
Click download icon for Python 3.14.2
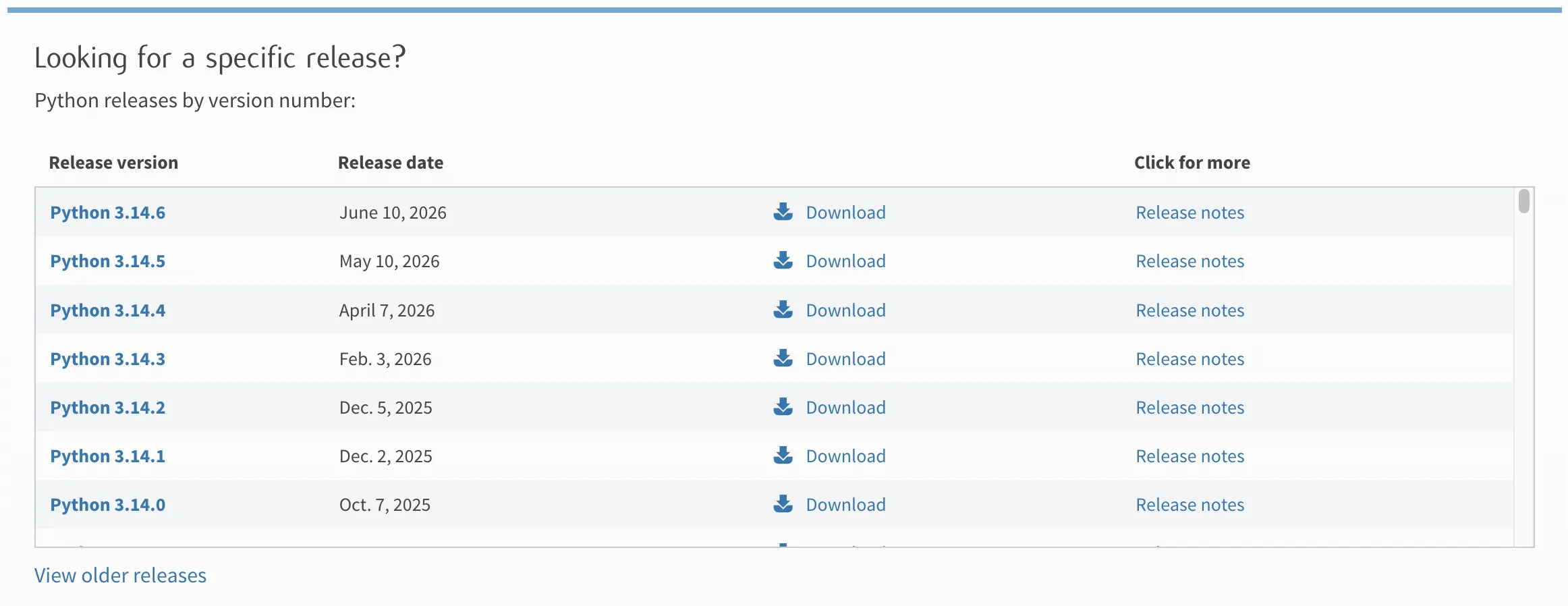pyautogui.click(x=783, y=407)
